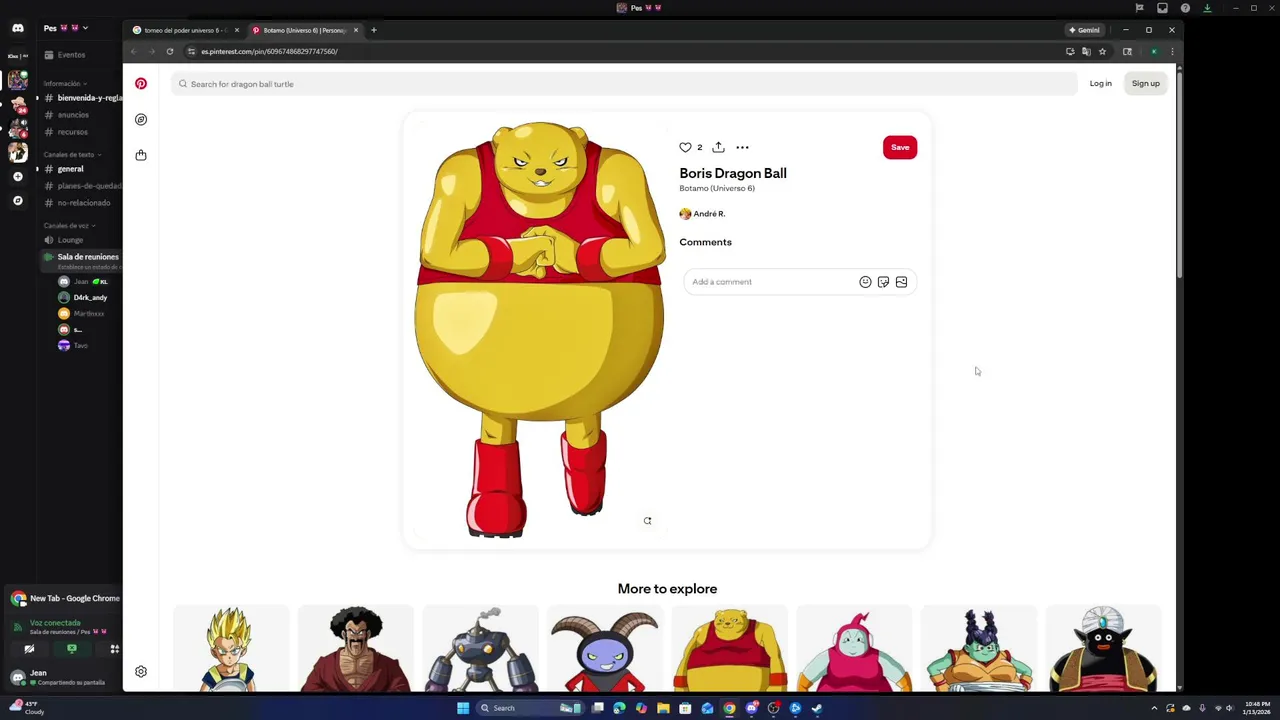
Task: Open a new Chrome tab
Action: click(374, 30)
